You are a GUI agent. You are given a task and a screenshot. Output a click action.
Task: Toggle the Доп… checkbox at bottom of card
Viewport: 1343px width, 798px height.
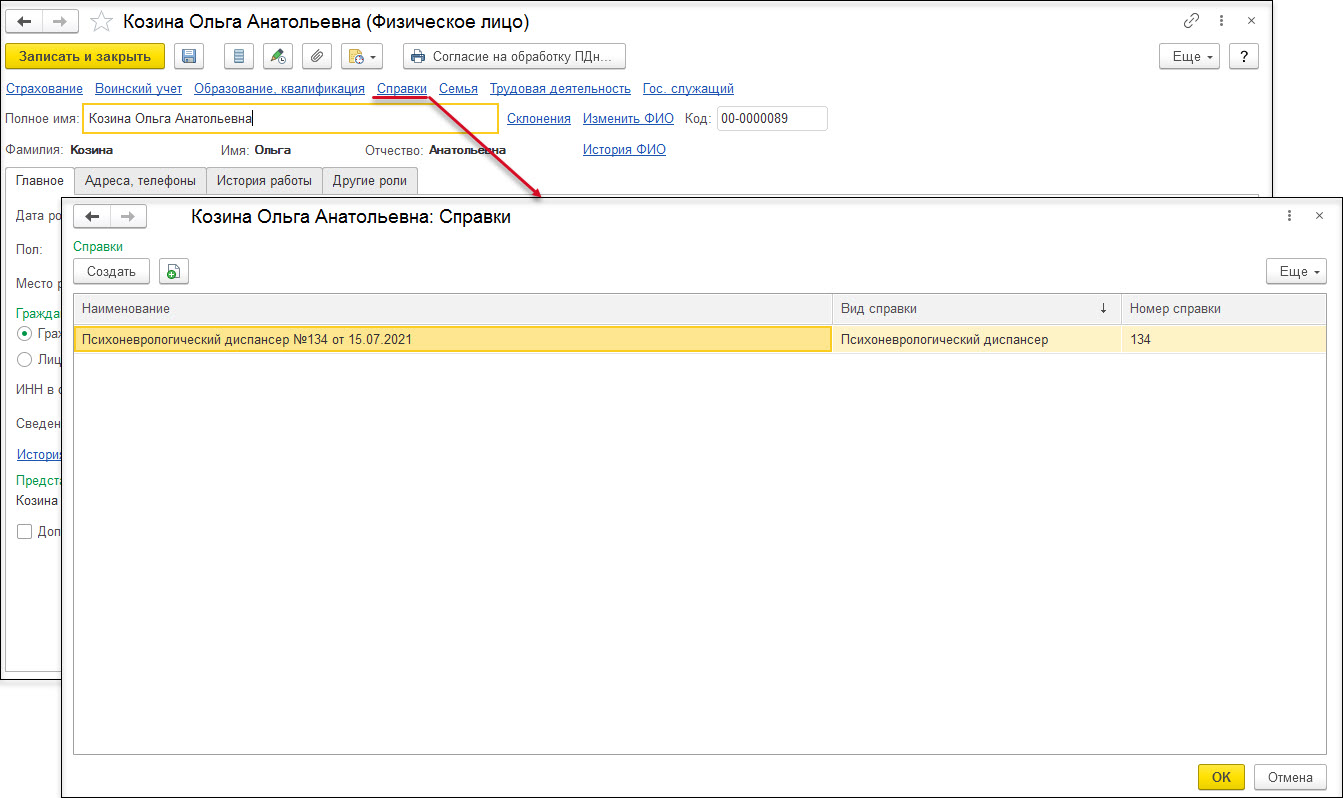point(25,532)
